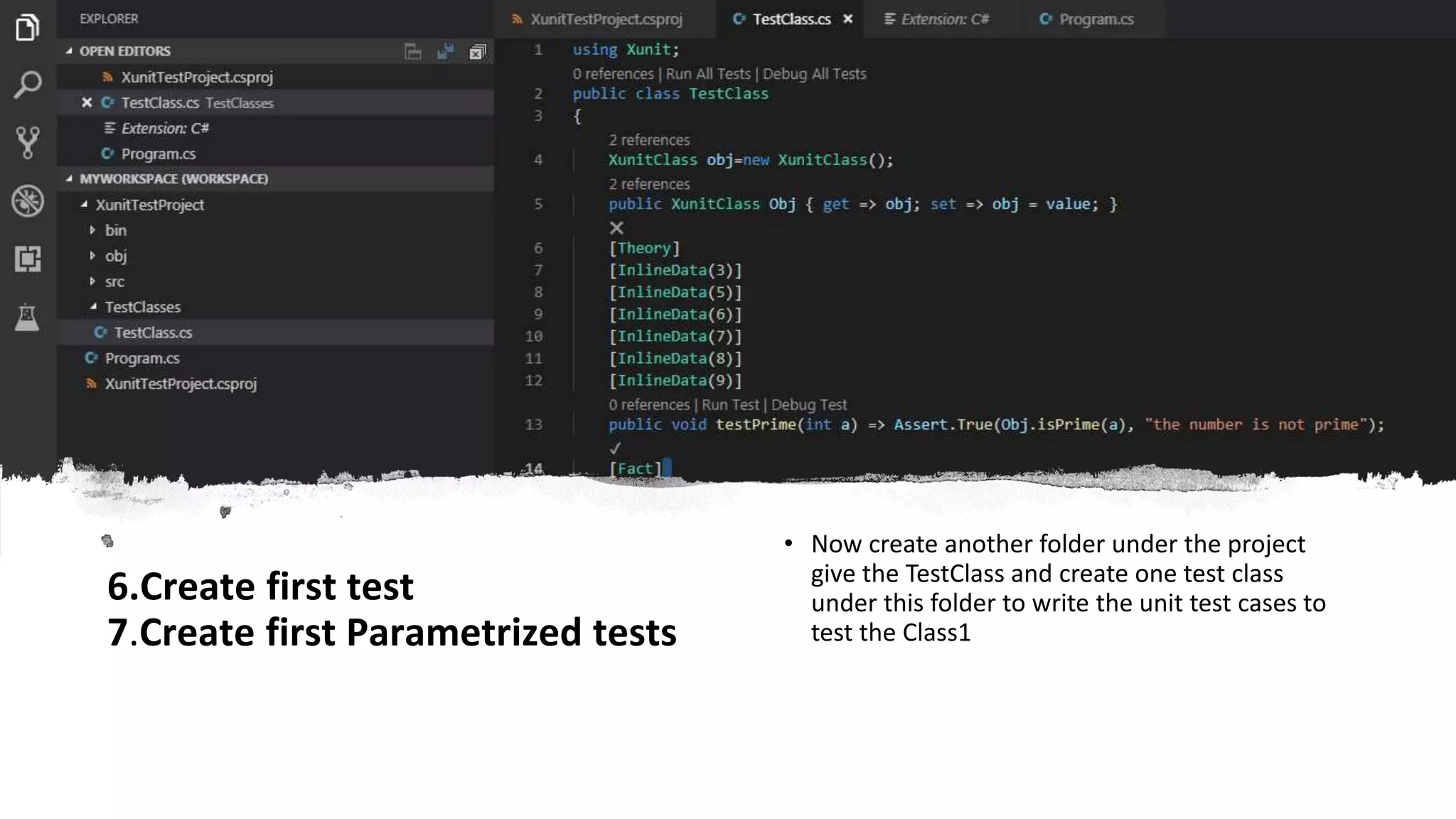Collapse the TestClasses folder

click(x=93, y=307)
